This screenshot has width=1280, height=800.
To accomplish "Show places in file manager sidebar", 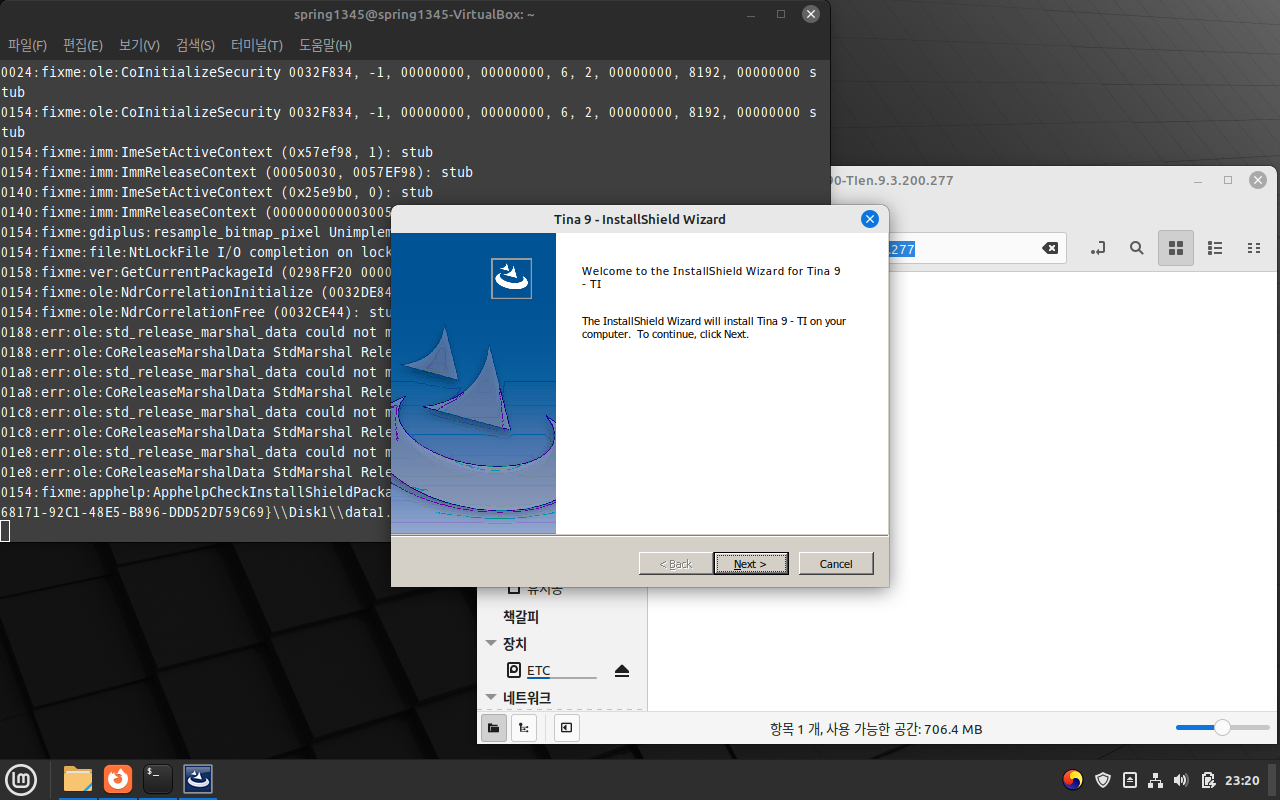I will click(x=493, y=728).
